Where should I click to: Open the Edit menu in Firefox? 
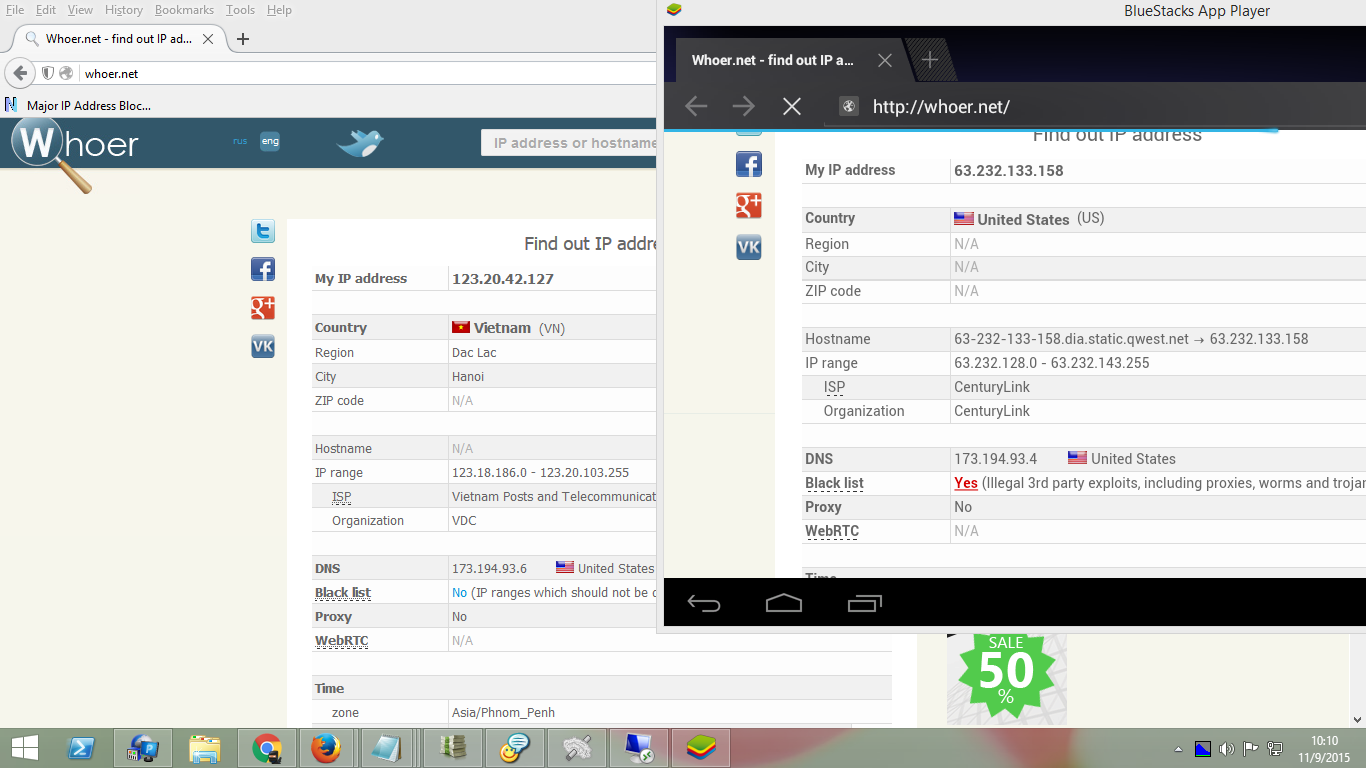click(45, 10)
